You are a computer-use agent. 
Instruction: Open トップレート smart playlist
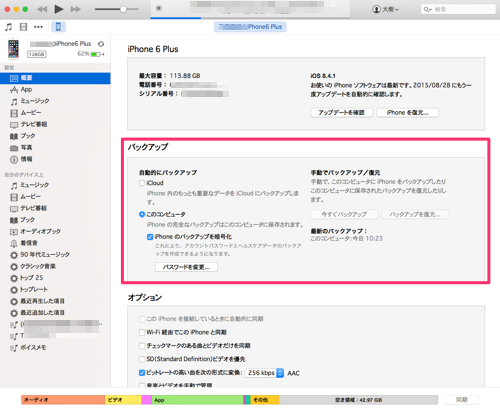coord(55,290)
